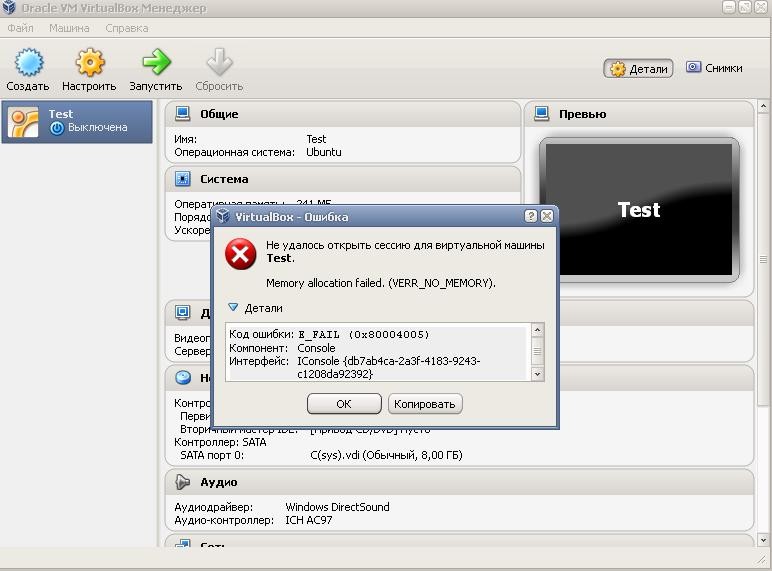Screen dimensions: 772x571
Task: Switch to the Снимки (Snapshots) view
Action: 714,68
